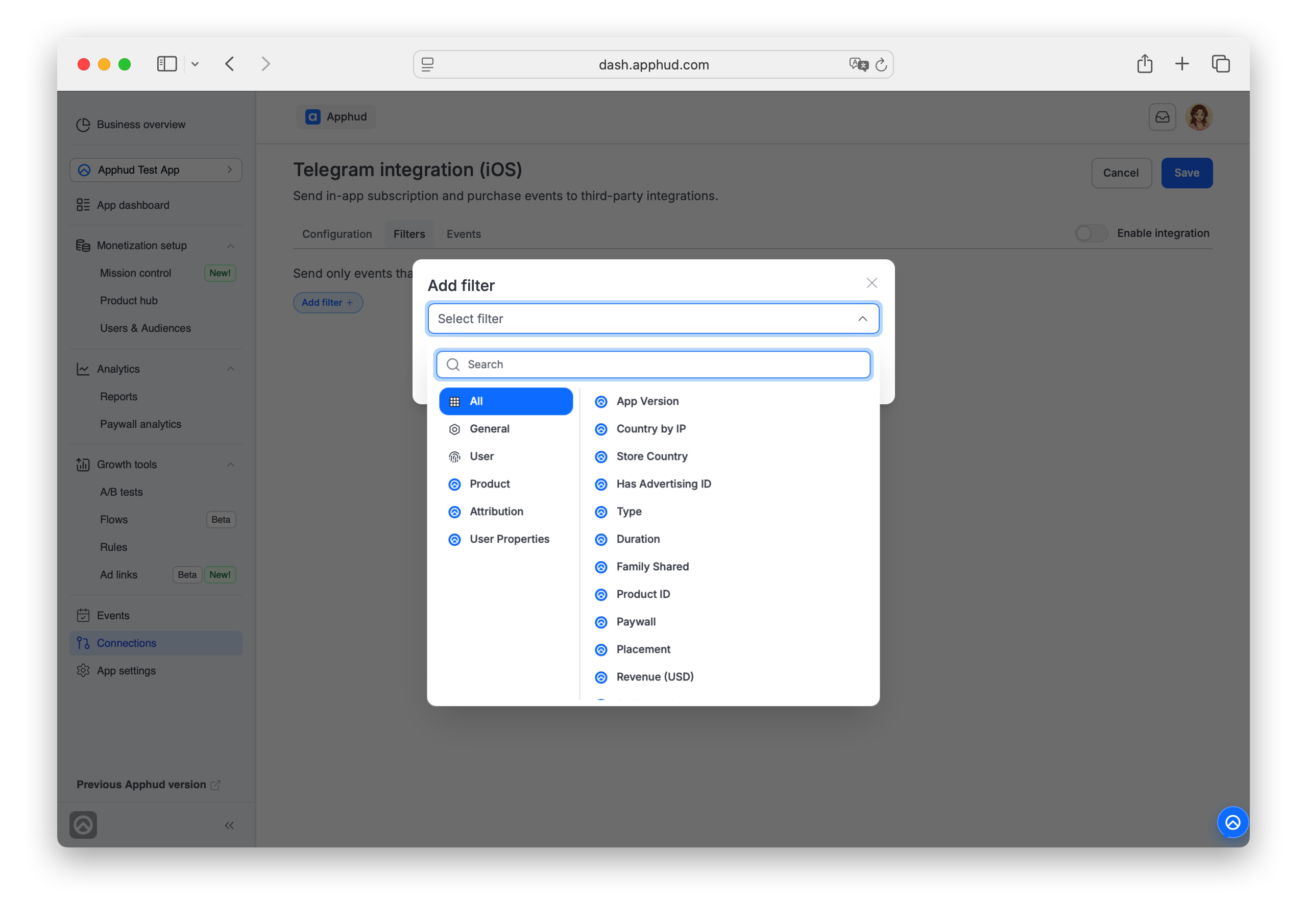Open Users & Audiences

click(145, 328)
